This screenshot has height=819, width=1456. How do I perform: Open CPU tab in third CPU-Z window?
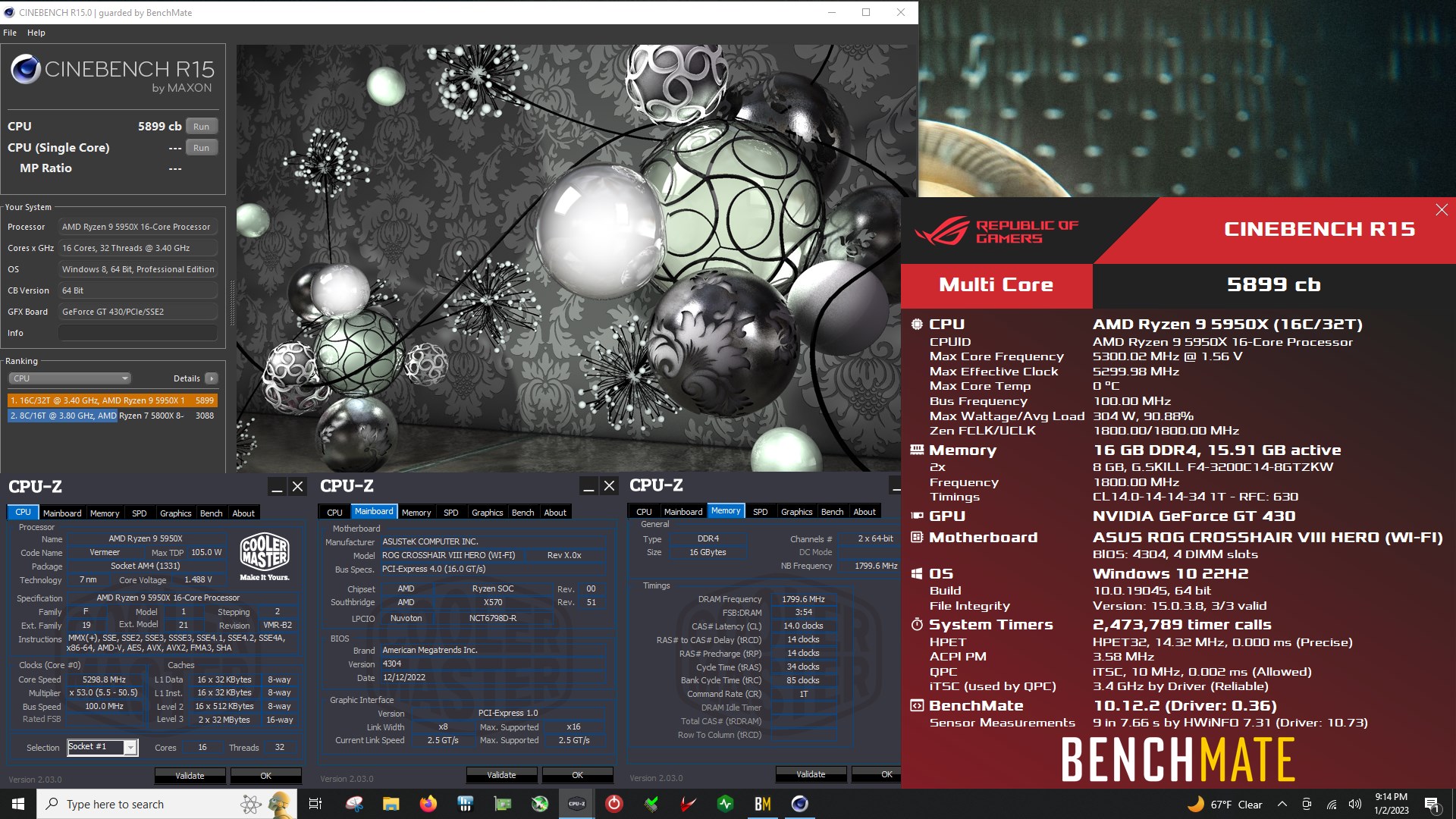[644, 512]
